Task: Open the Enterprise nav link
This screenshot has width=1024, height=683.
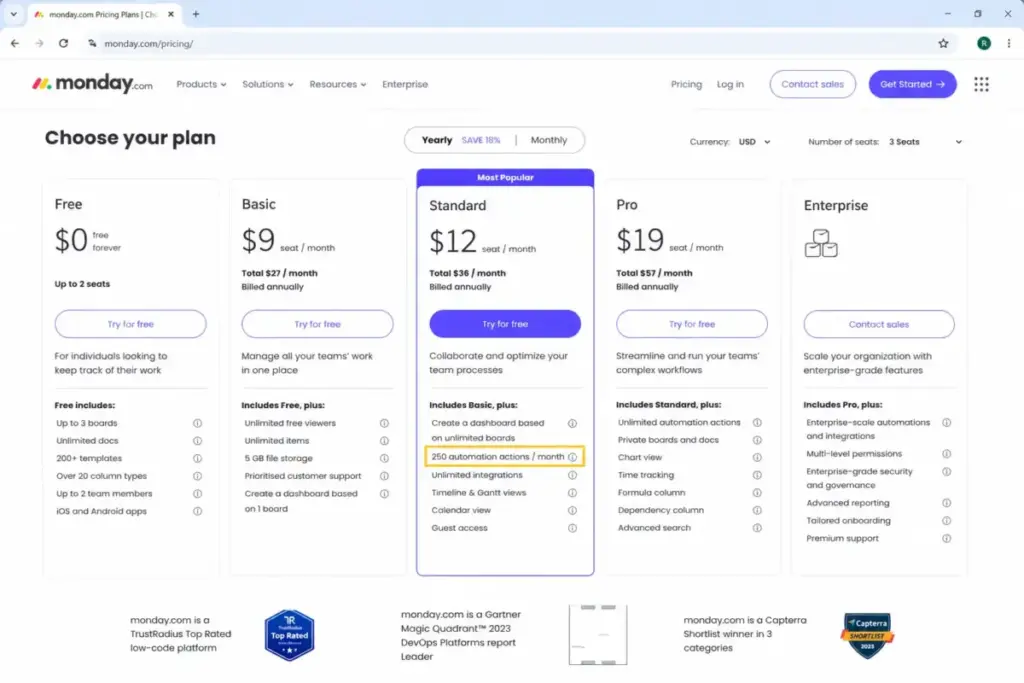Action: coord(405,84)
